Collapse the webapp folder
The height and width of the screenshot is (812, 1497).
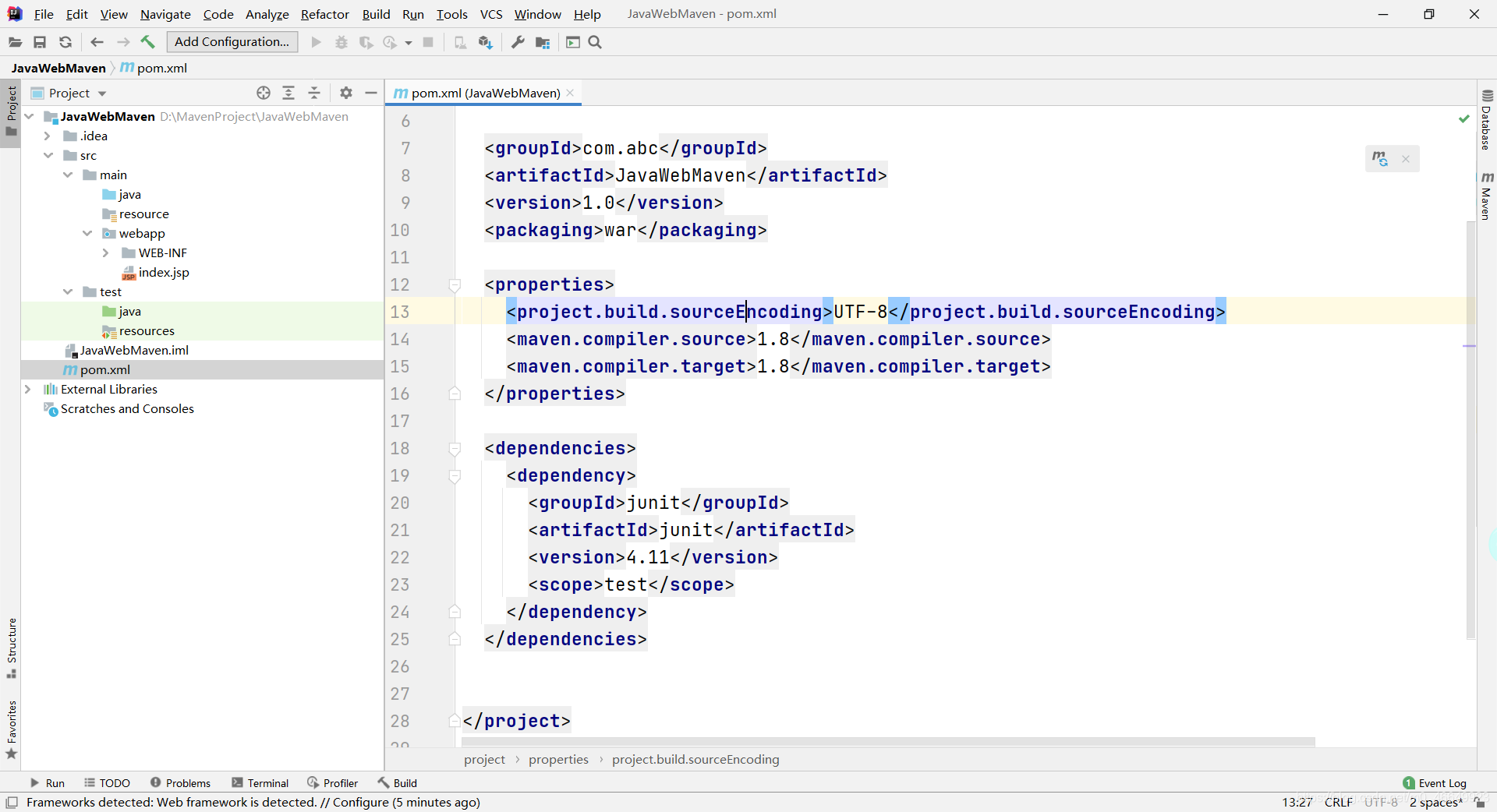87,233
